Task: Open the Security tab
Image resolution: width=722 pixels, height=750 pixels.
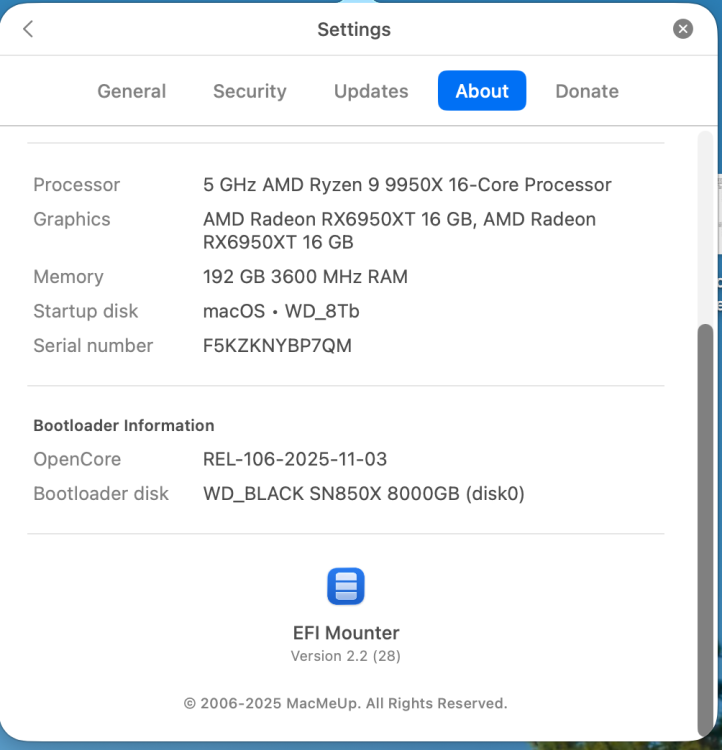Action: tap(250, 91)
